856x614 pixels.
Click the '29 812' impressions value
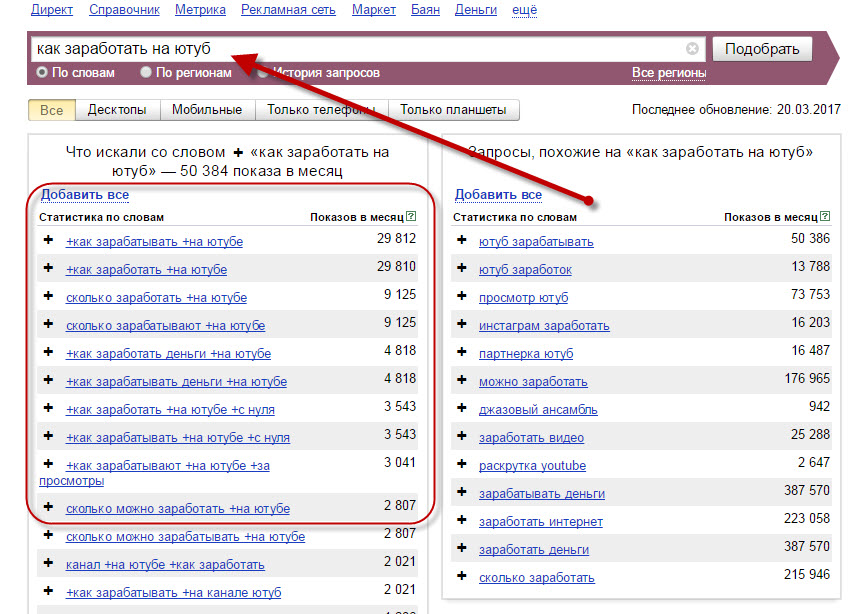click(x=396, y=239)
